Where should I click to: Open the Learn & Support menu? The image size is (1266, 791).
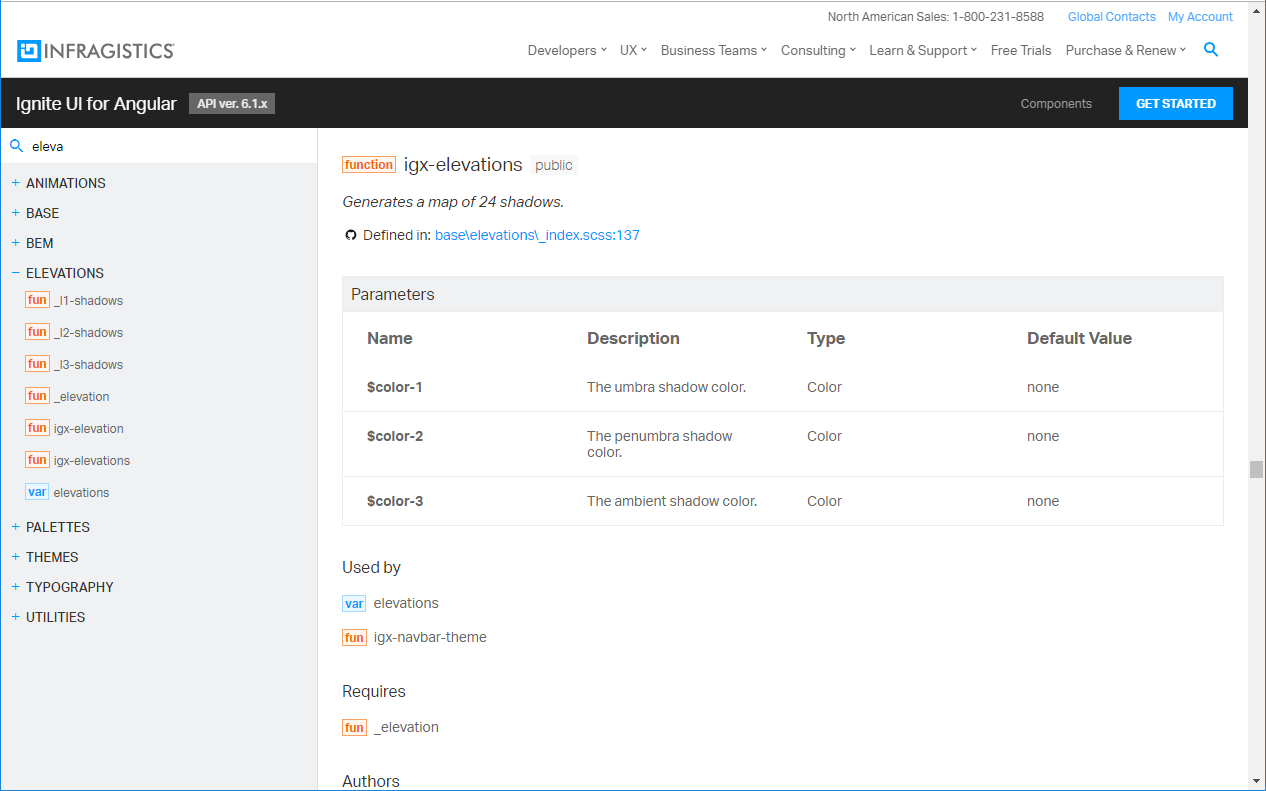(923, 51)
